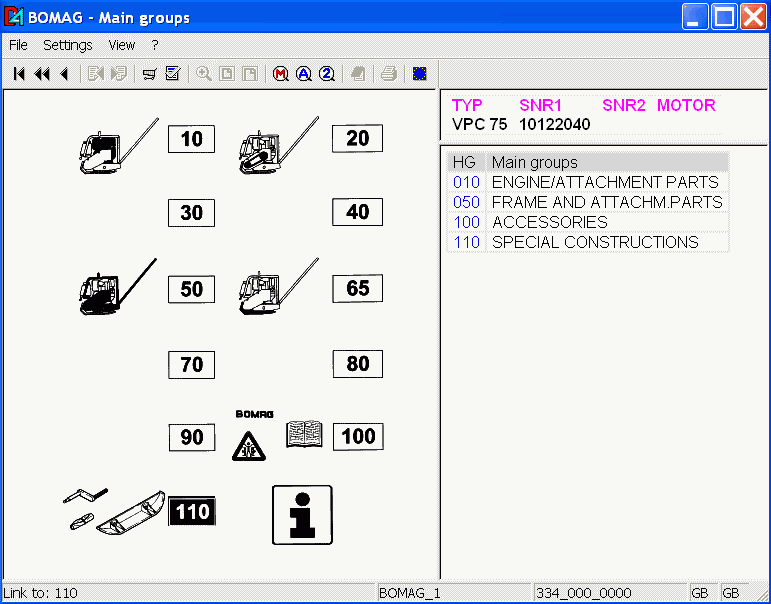Open the checklist order form icon
Image resolution: width=771 pixels, height=604 pixels.
(x=173, y=74)
